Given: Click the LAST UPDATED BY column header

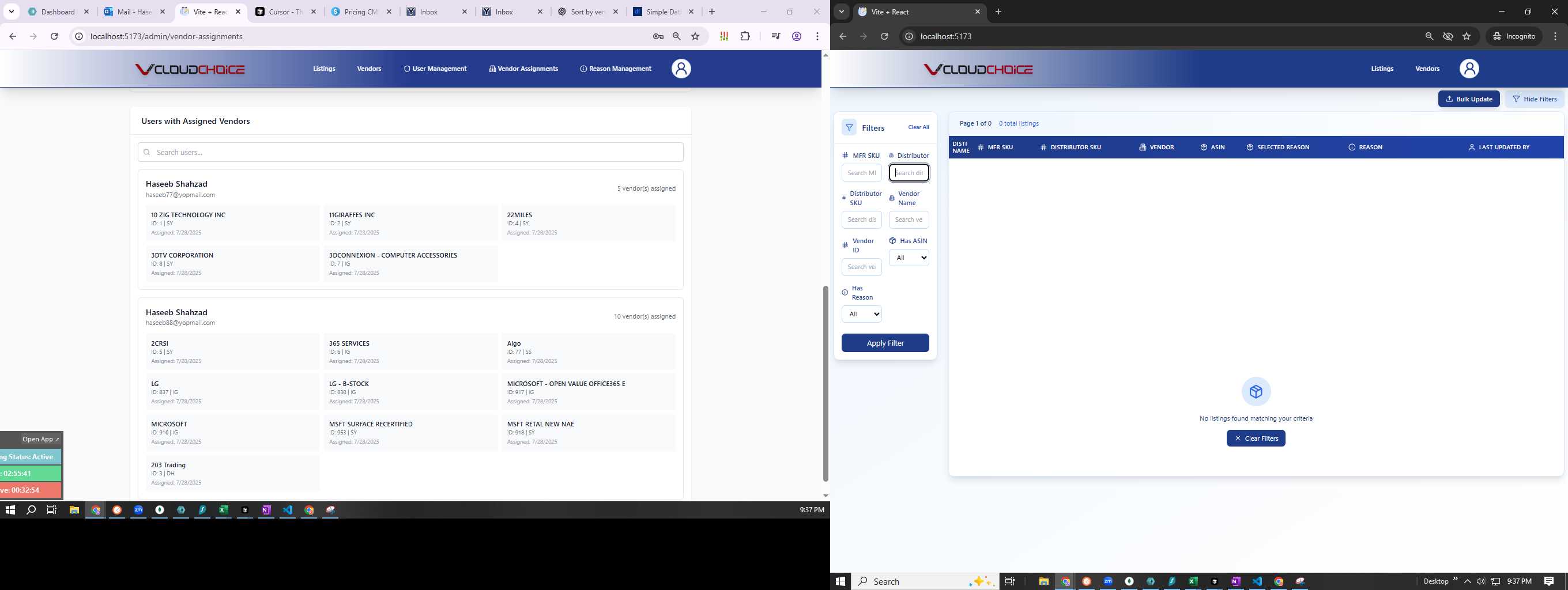Looking at the screenshot, I should [x=1499, y=147].
